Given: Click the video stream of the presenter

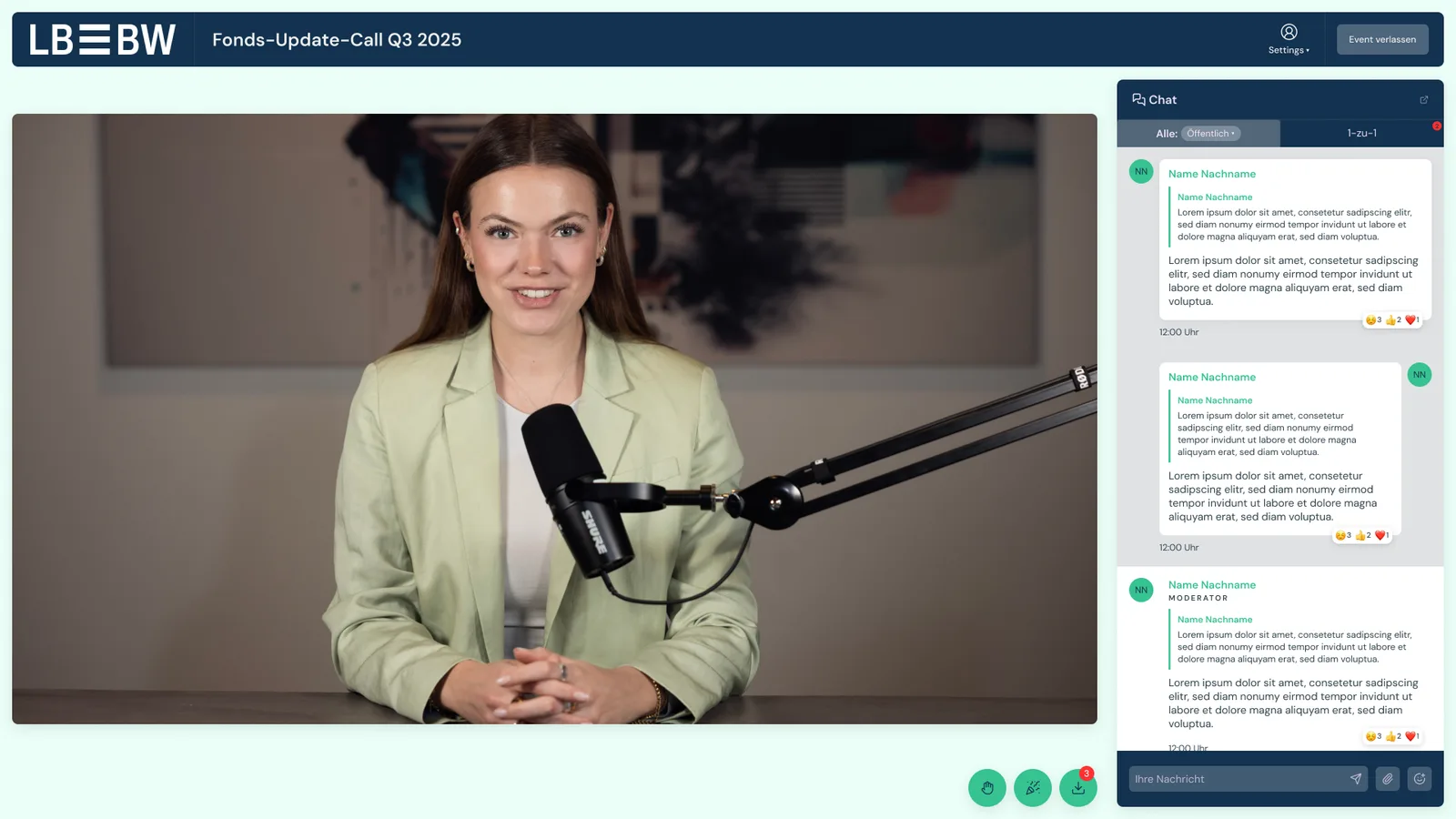Looking at the screenshot, I should [x=554, y=419].
